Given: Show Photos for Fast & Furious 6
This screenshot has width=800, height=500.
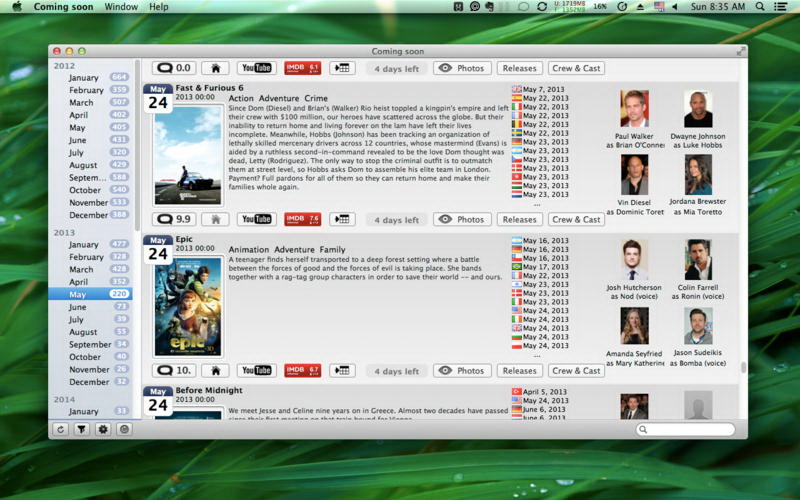Looking at the screenshot, I should [x=461, y=219].
